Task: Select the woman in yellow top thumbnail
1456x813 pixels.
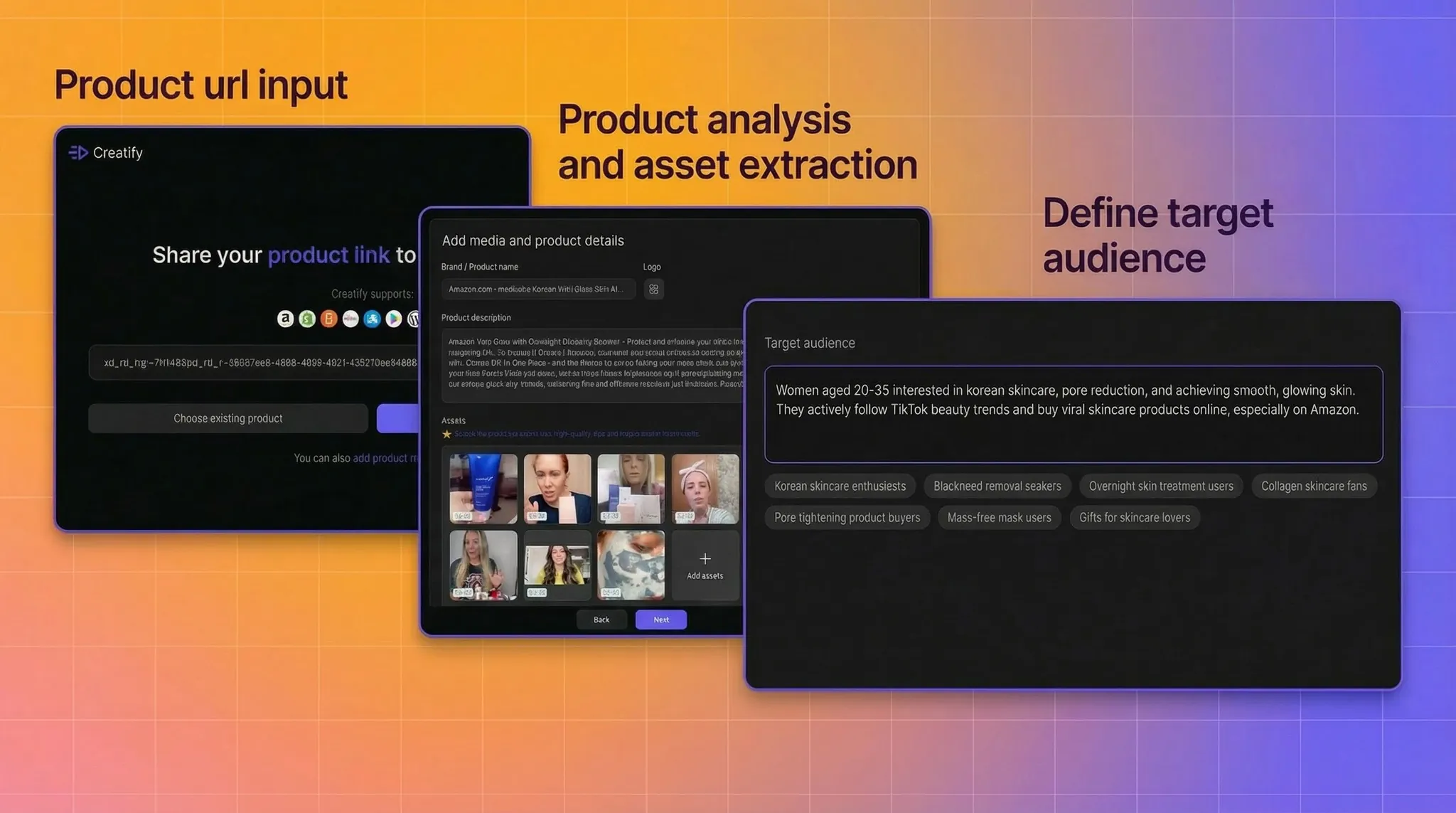Action: 557,565
